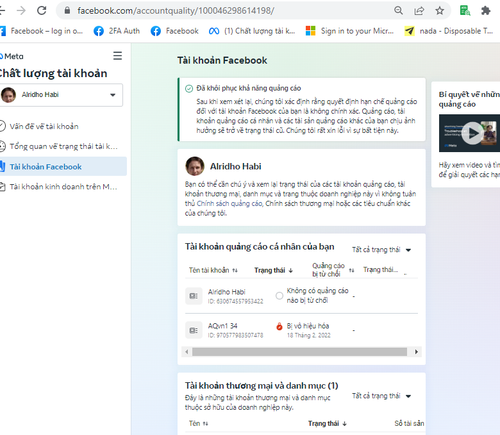Open commerce accounts Tất cả trạng thái filter
The width and height of the screenshot is (500, 435).
pyautogui.click(x=381, y=396)
